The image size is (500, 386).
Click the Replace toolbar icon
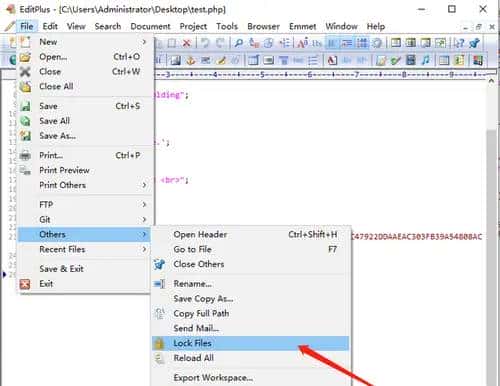tap(254, 43)
